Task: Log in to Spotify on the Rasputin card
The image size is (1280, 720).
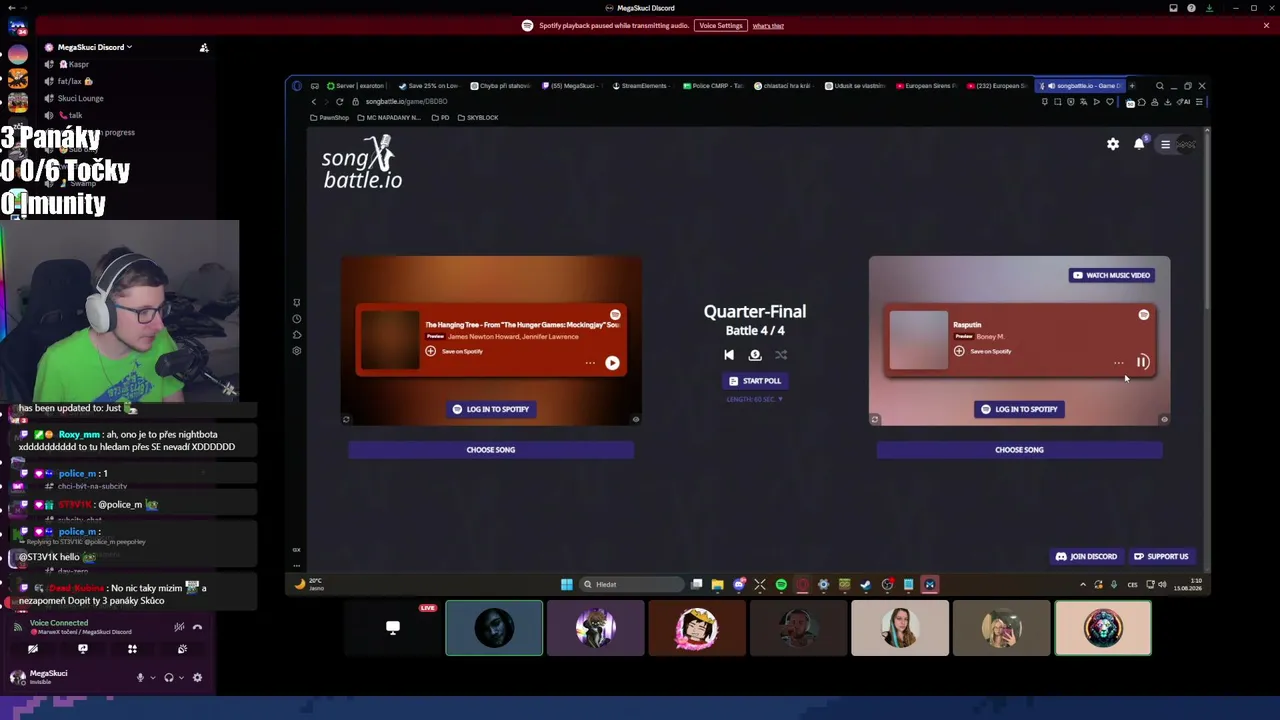Action: coord(1019,409)
